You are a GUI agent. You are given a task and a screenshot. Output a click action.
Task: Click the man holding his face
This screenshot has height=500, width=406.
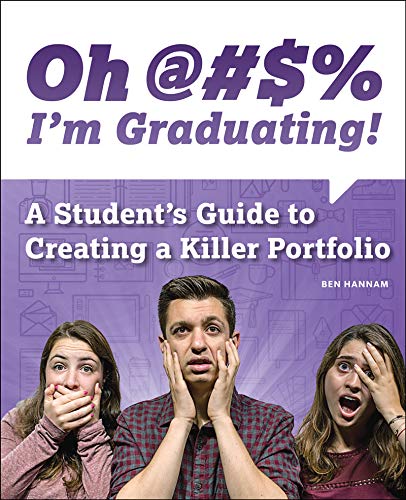(200, 388)
